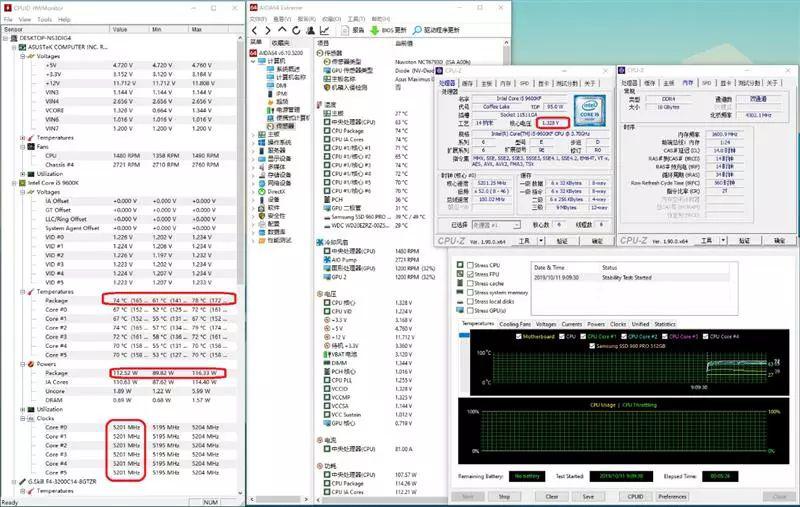Open Preferences in stability test
The height and width of the screenshot is (507, 800).
[x=672, y=496]
